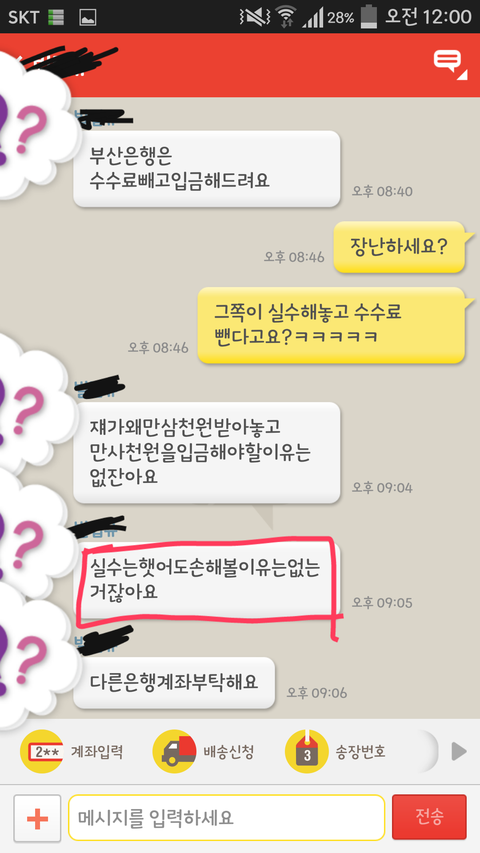Viewport: 480px width, 853px height.
Task: Tap the 부산은행은 수수료빼고 message bubble
Action: pyautogui.click(x=207, y=169)
